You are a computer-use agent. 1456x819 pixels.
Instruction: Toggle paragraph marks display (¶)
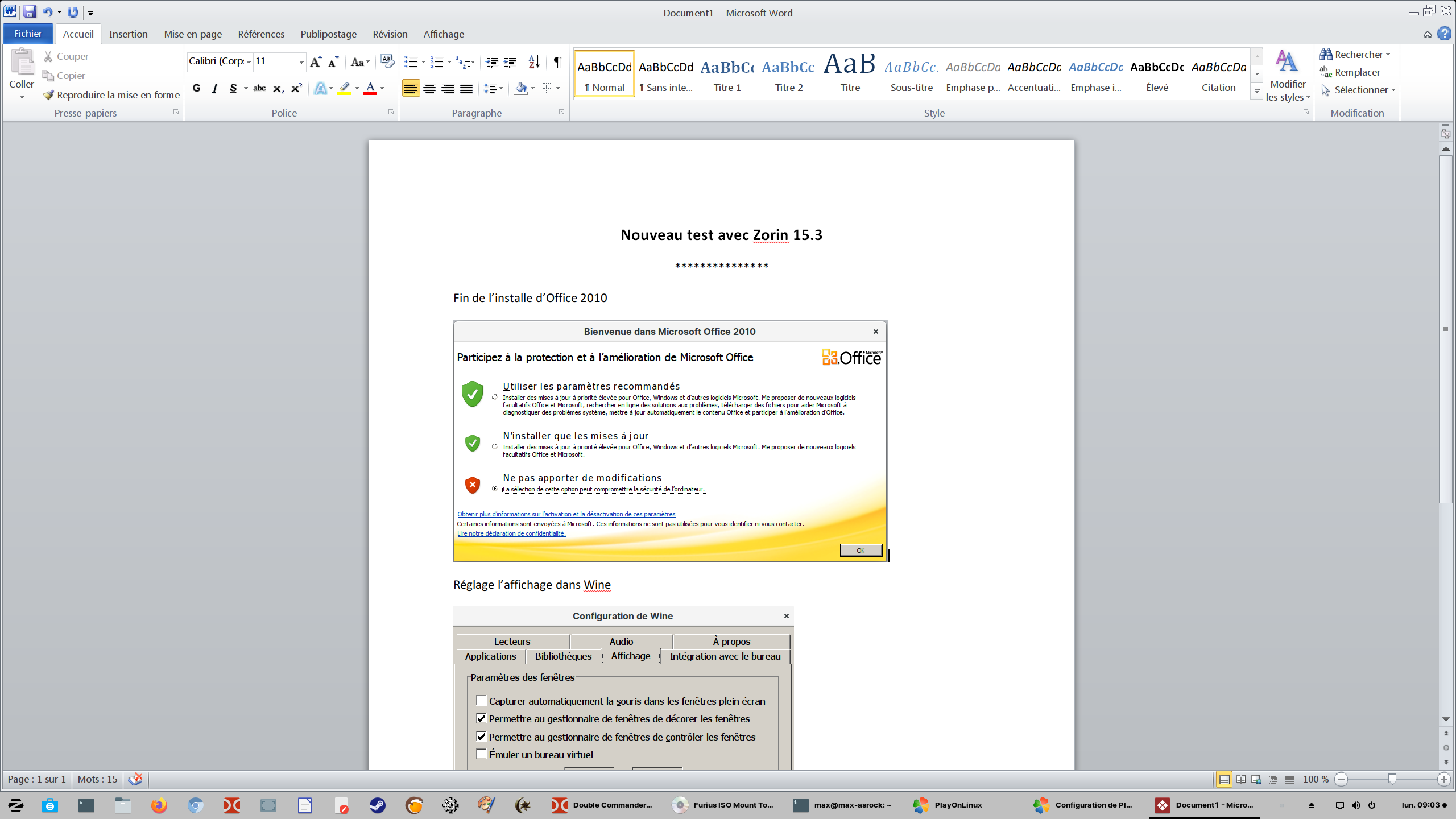(558, 61)
